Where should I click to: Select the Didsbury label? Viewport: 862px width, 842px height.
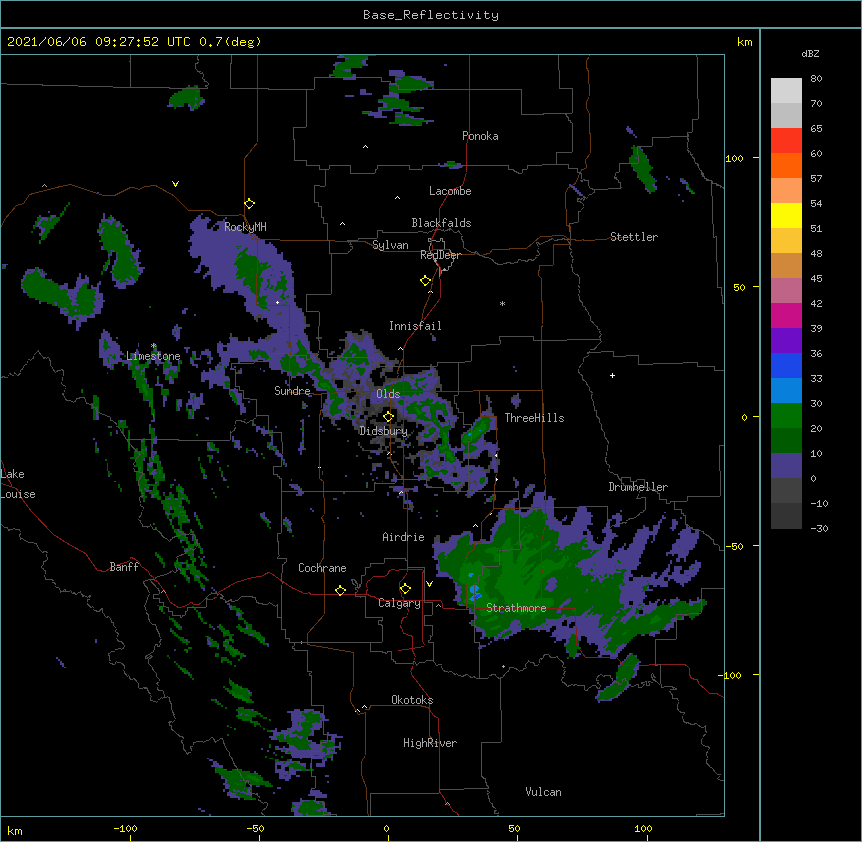pyautogui.click(x=384, y=431)
